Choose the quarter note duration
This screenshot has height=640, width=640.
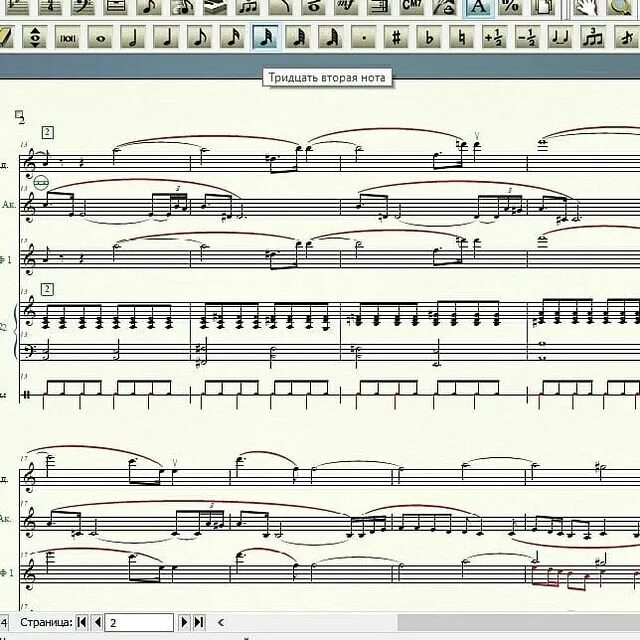[167, 38]
